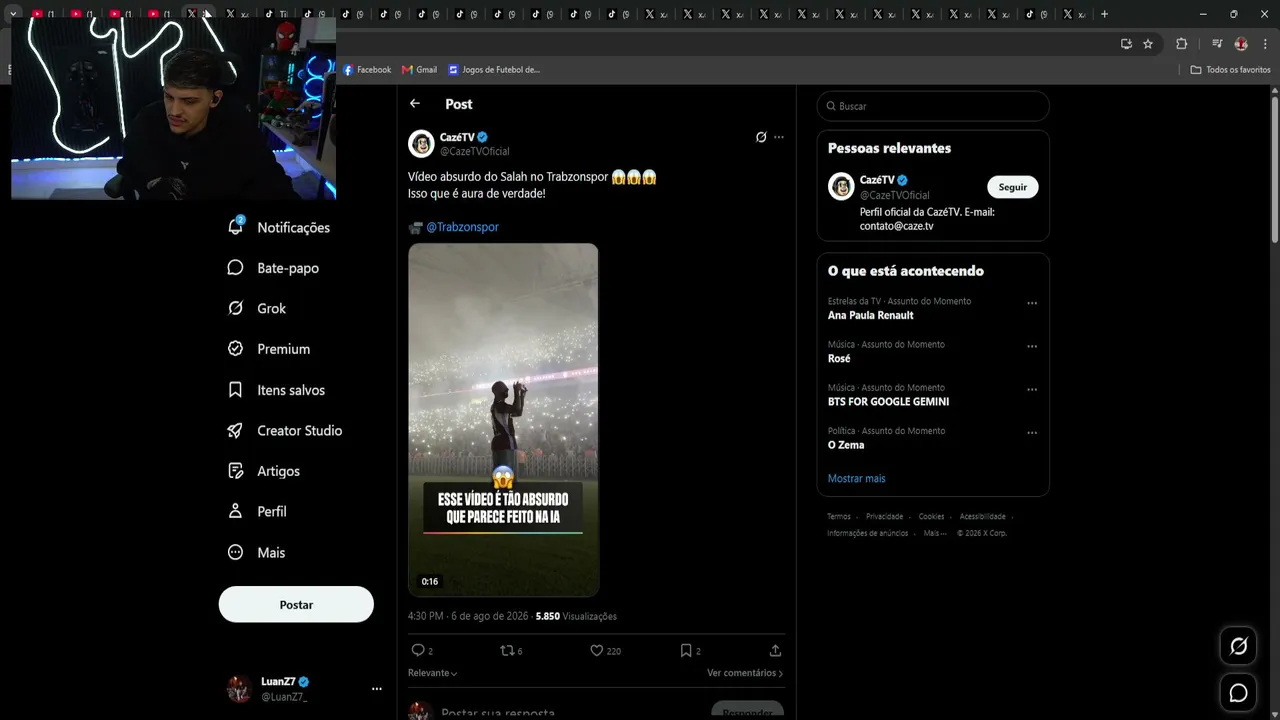Share the post via share icon
Screen dimensions: 1280x720
tap(775, 650)
